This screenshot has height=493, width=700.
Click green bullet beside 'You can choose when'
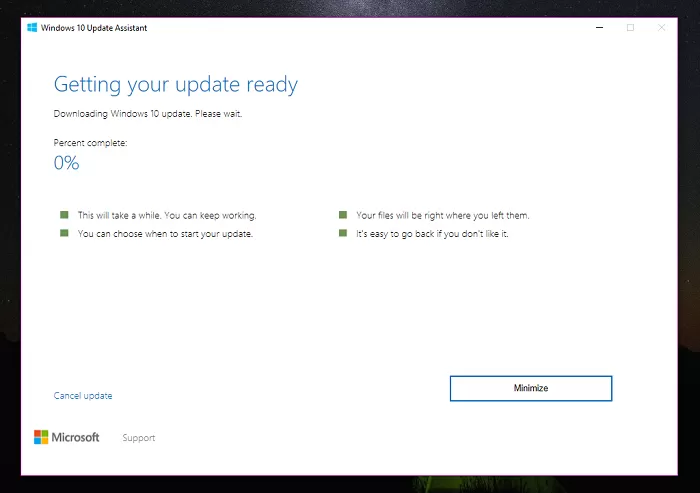[x=64, y=233]
